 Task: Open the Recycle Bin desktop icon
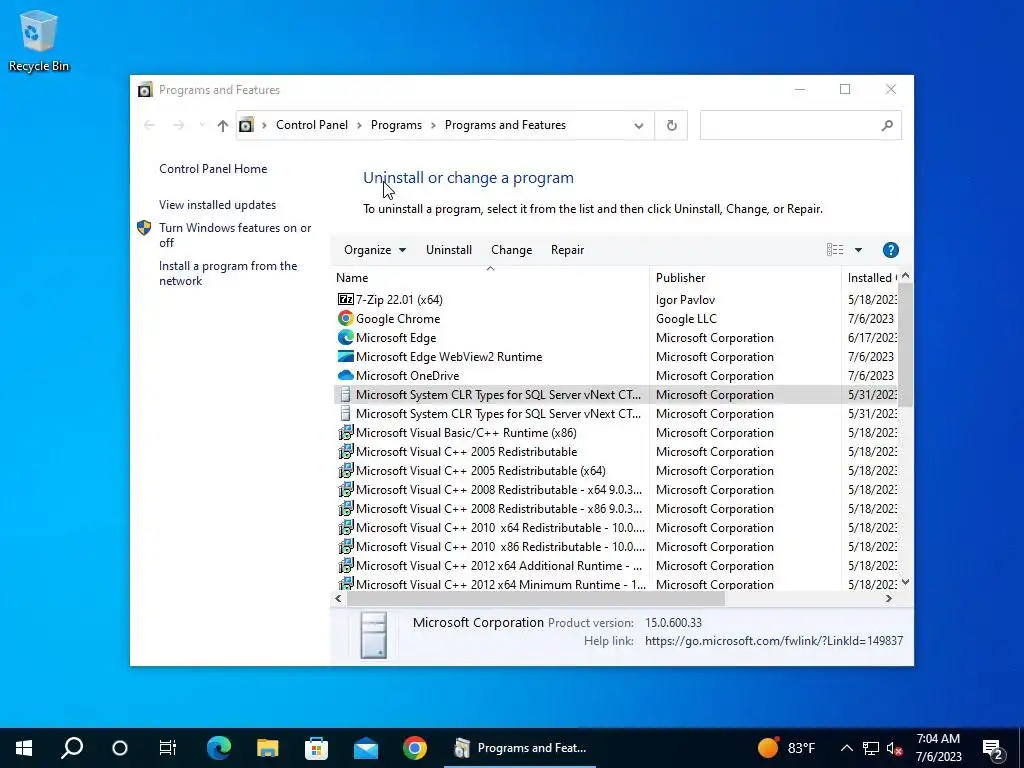coord(39,40)
